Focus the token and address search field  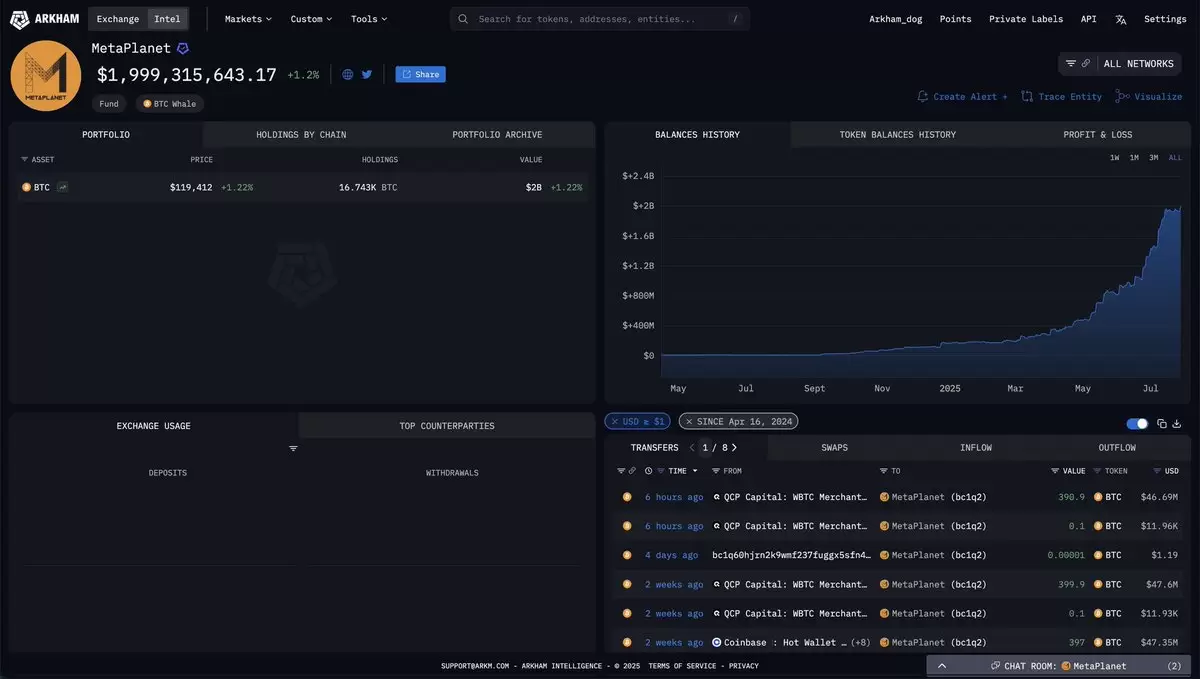tap(600, 19)
